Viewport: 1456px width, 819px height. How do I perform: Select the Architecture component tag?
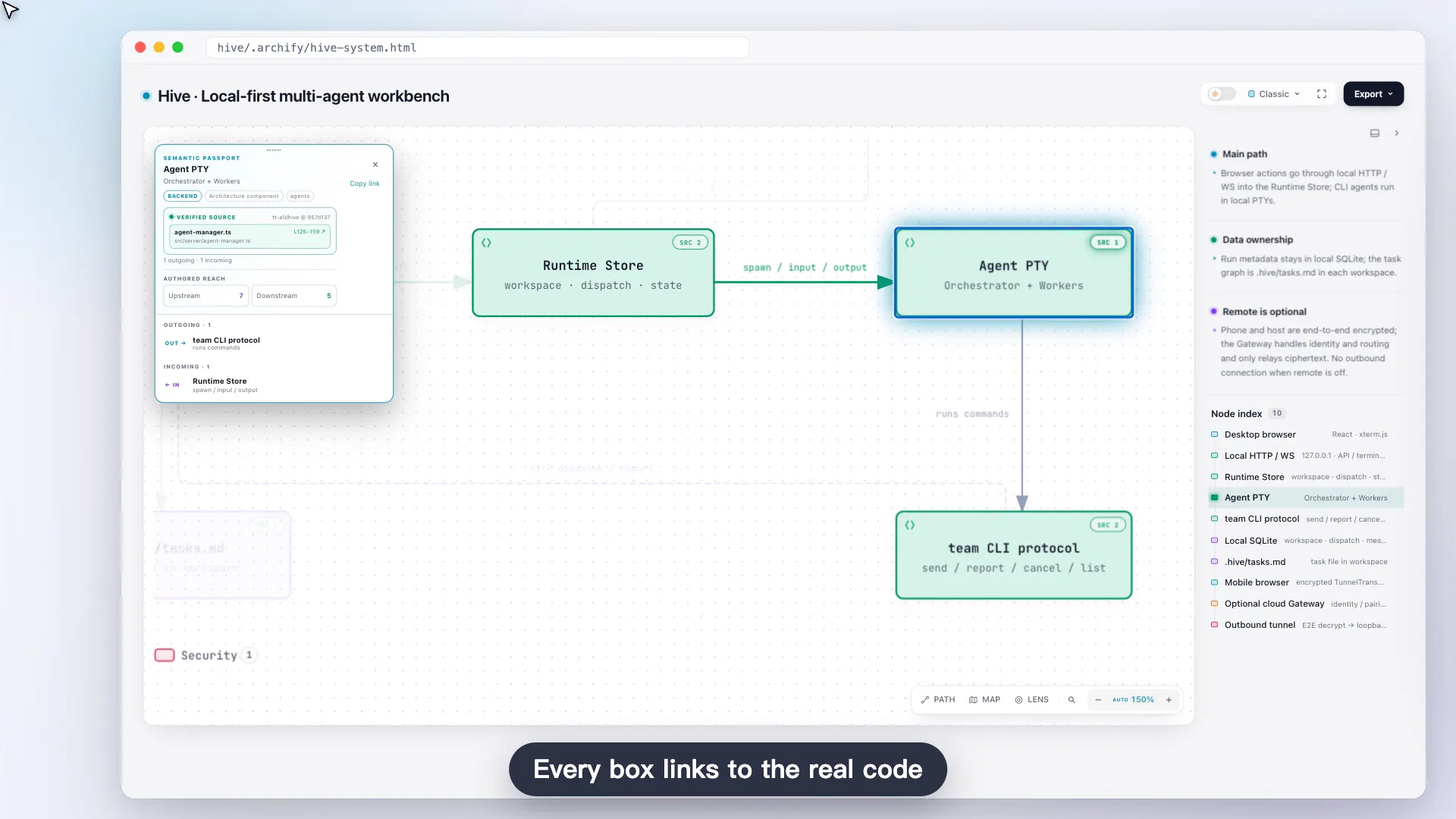(243, 196)
